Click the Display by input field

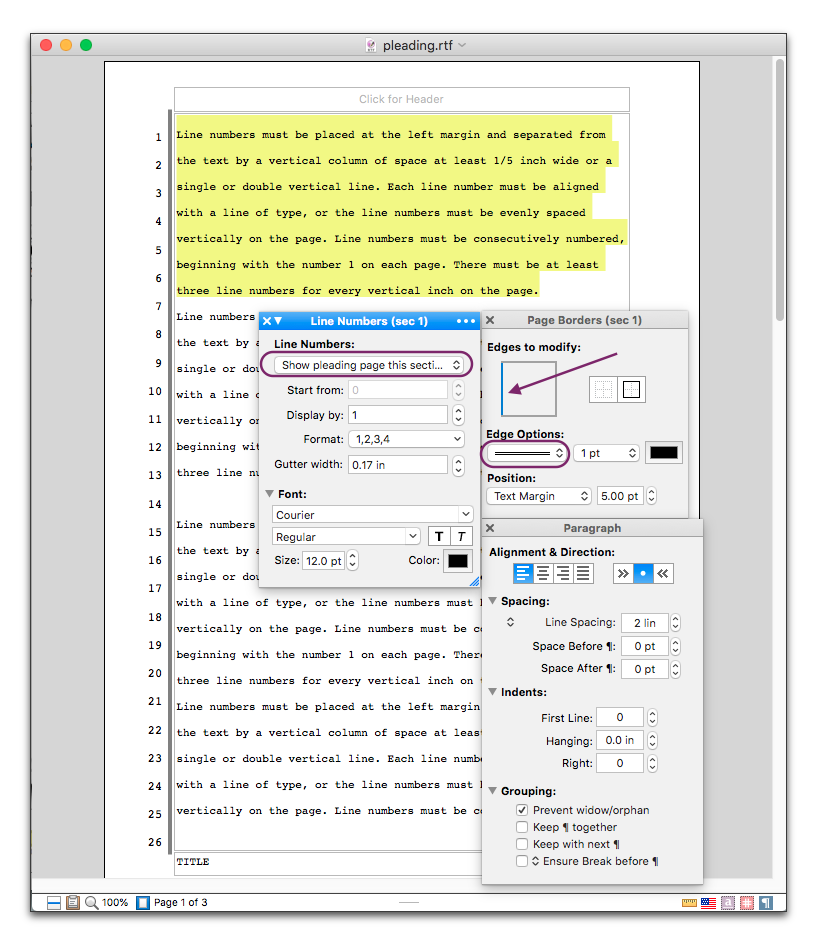[x=398, y=415]
